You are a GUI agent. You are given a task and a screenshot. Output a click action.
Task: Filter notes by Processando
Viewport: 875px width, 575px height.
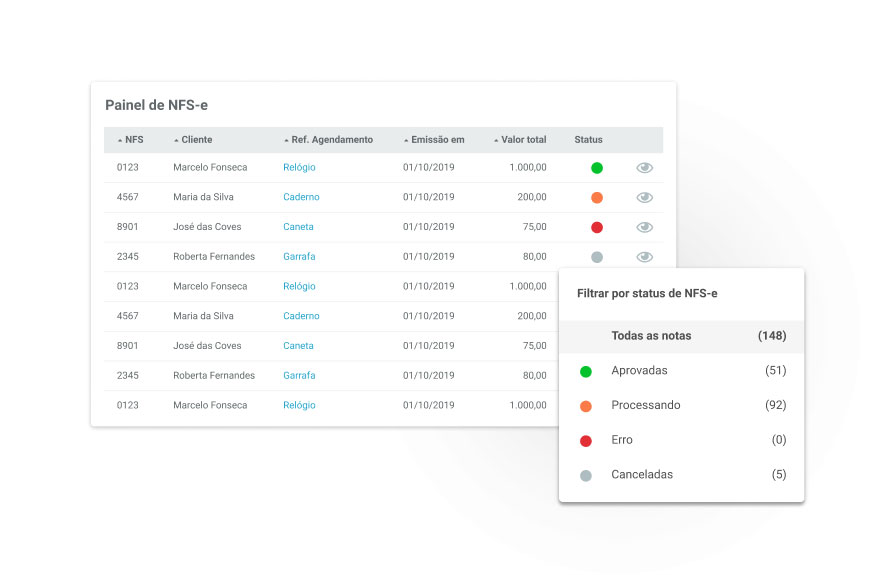[681, 405]
